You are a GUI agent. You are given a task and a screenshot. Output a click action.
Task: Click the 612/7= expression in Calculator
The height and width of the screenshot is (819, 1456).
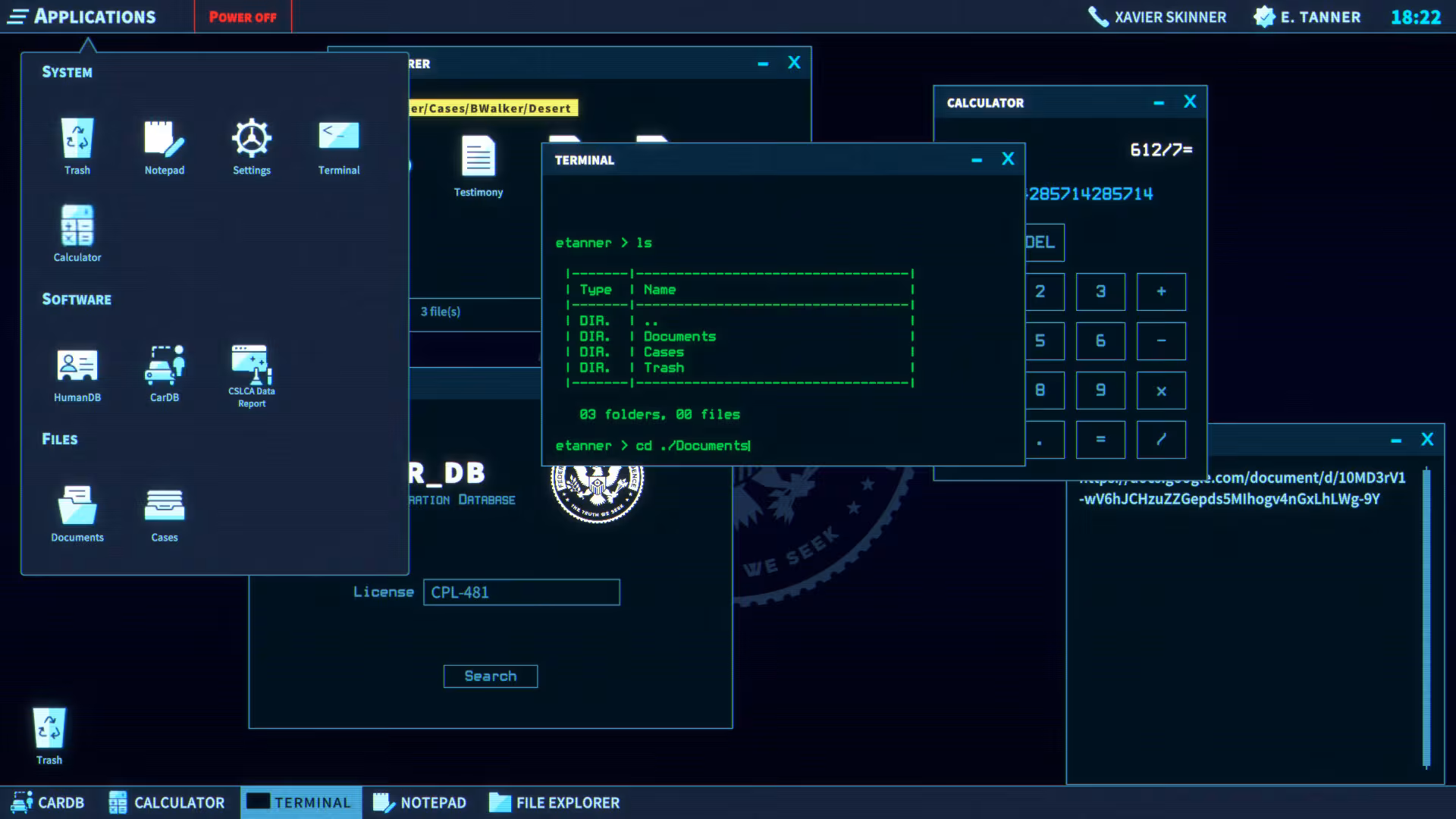pos(1161,150)
